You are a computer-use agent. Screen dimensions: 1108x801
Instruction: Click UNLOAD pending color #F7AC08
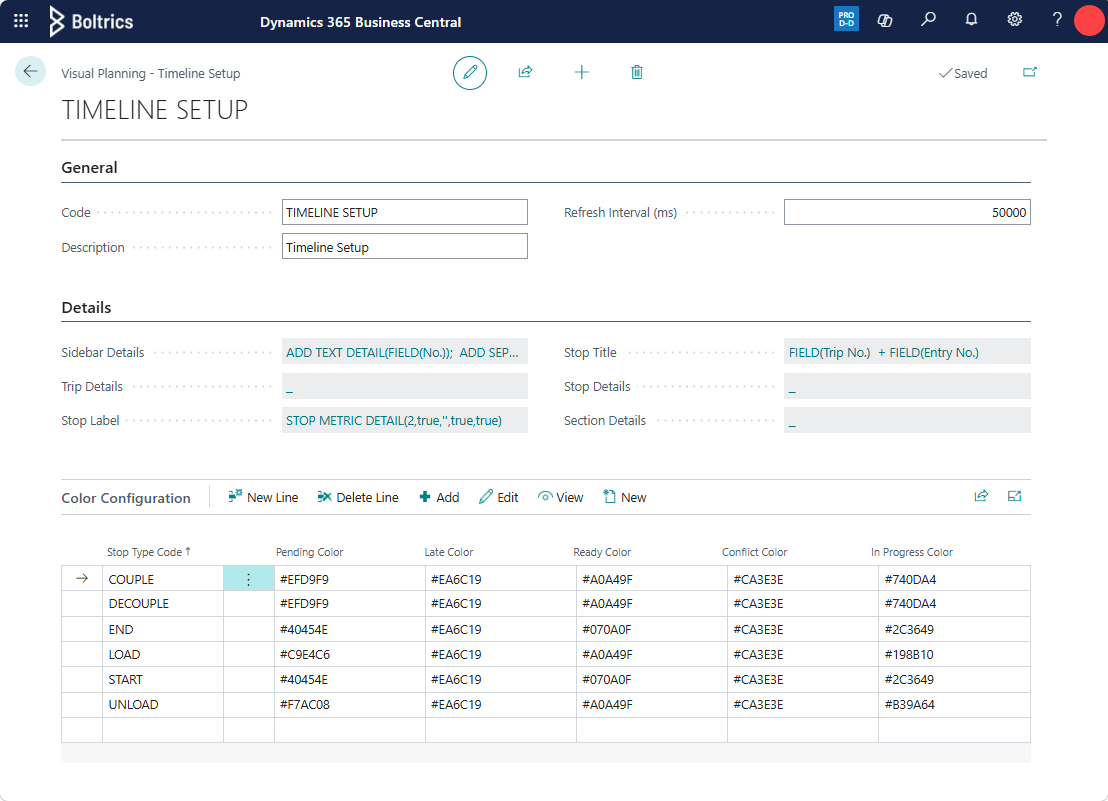click(x=350, y=705)
